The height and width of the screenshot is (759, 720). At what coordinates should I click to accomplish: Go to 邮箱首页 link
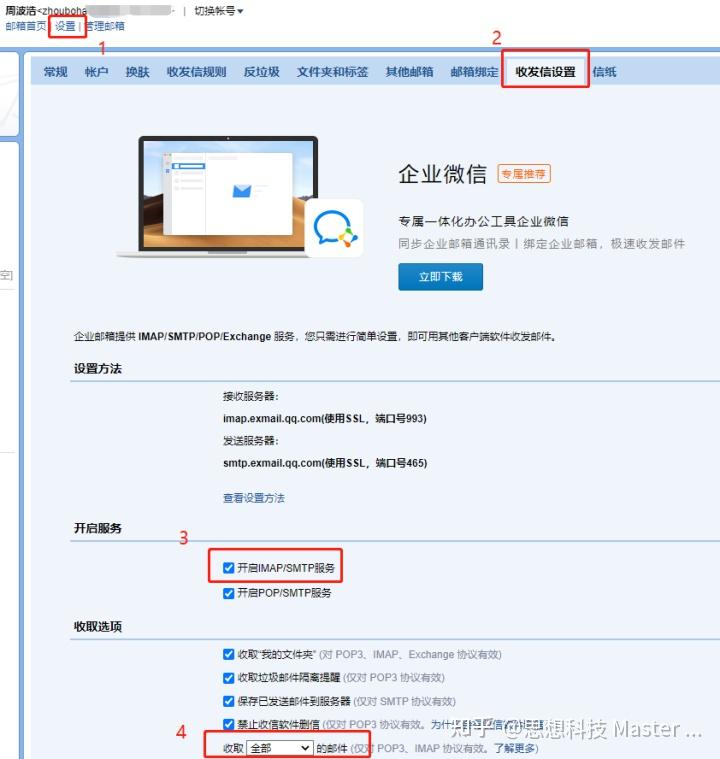pyautogui.click(x=26, y=26)
